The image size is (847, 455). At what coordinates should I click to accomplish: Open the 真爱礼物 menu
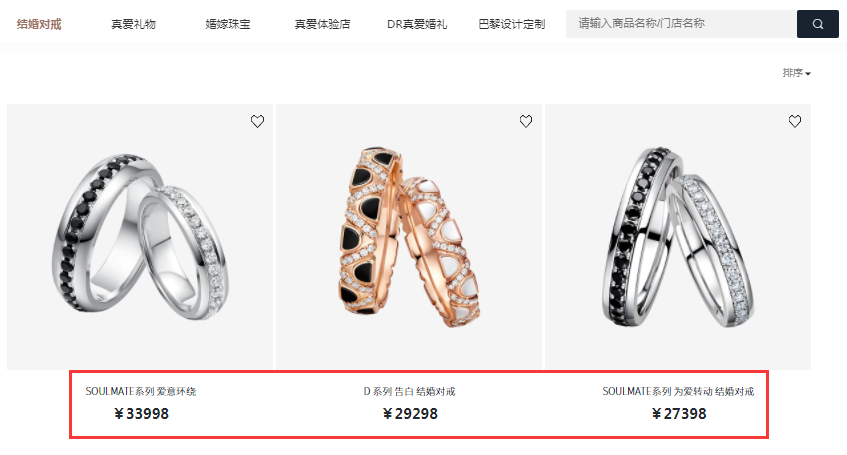(133, 24)
